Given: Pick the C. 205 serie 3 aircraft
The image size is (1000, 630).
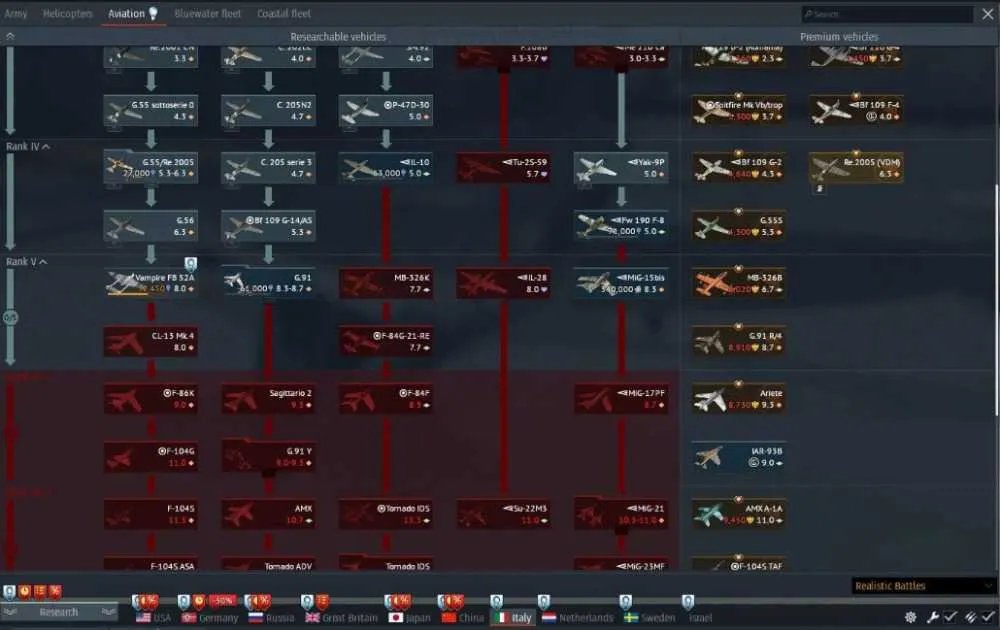Looking at the screenshot, I should (268, 168).
